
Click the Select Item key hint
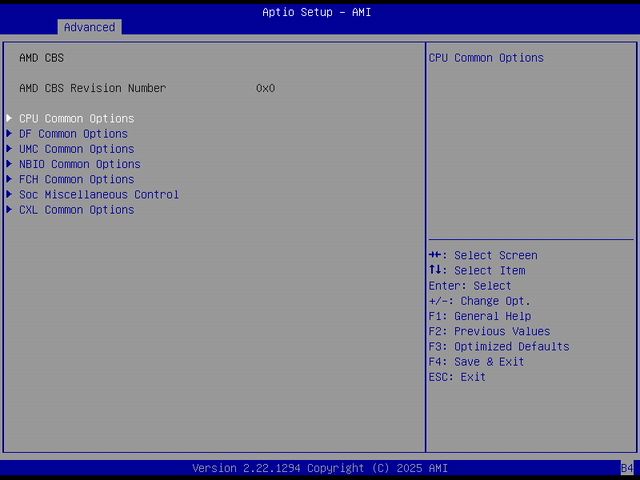(x=477, y=270)
